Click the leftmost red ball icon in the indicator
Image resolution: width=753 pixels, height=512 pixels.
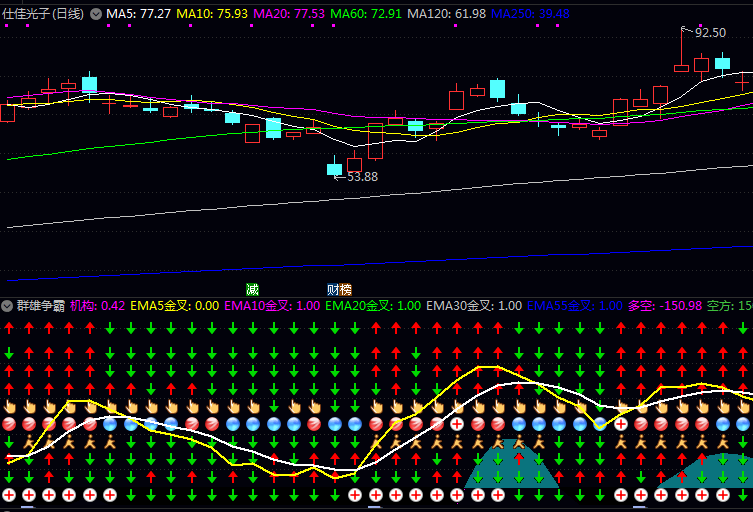coord(9,424)
